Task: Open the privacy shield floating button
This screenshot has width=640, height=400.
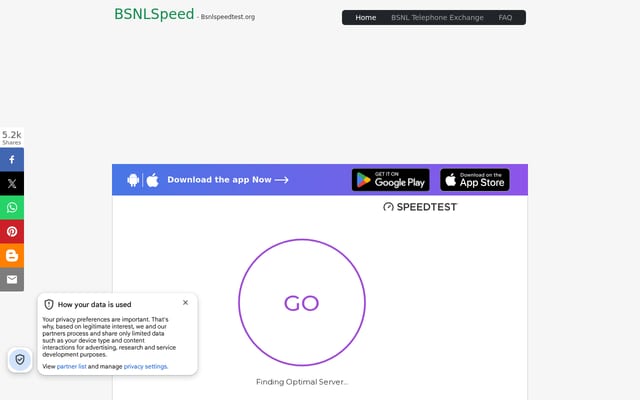Action: point(20,360)
